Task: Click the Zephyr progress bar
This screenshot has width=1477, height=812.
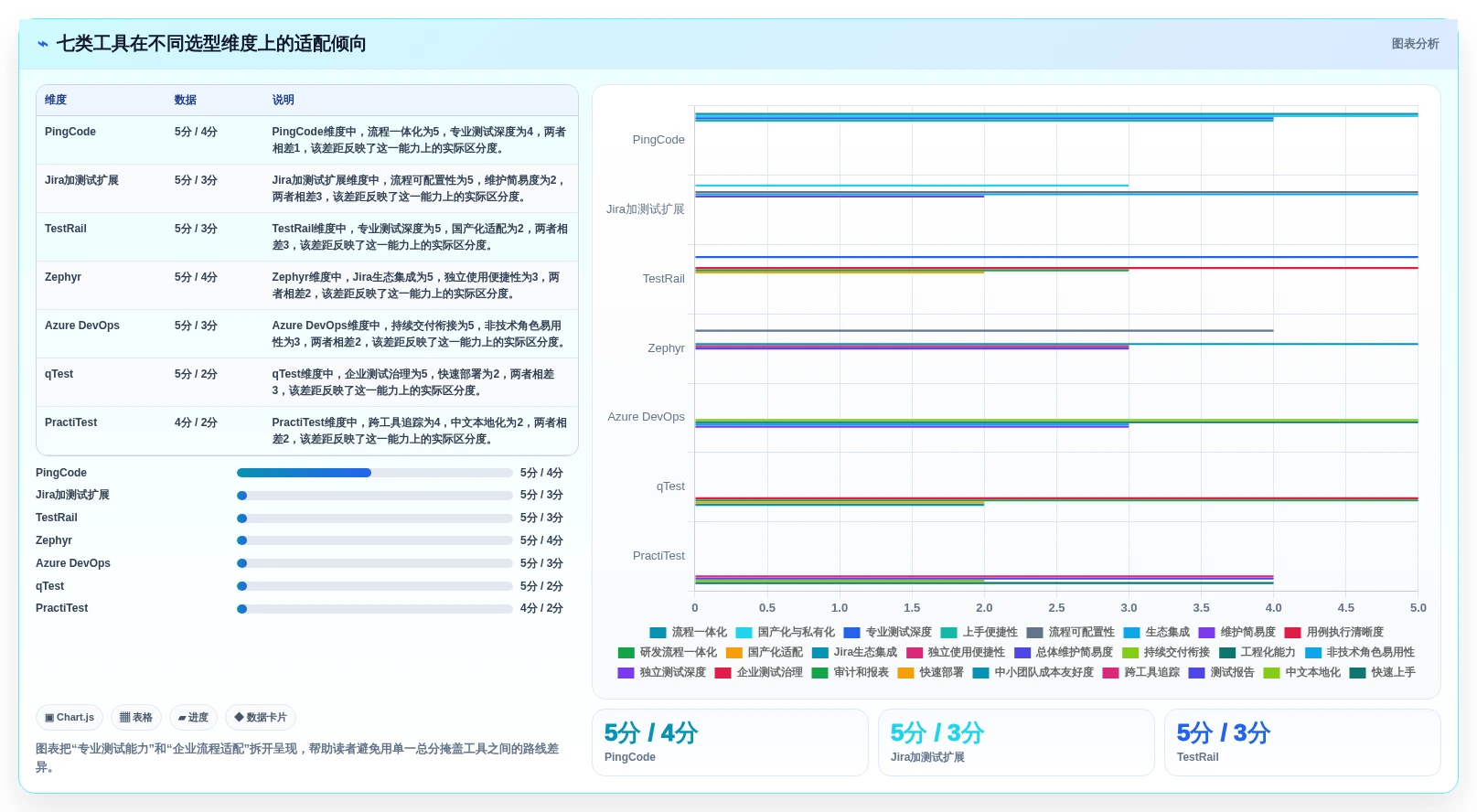Action: 375,540
